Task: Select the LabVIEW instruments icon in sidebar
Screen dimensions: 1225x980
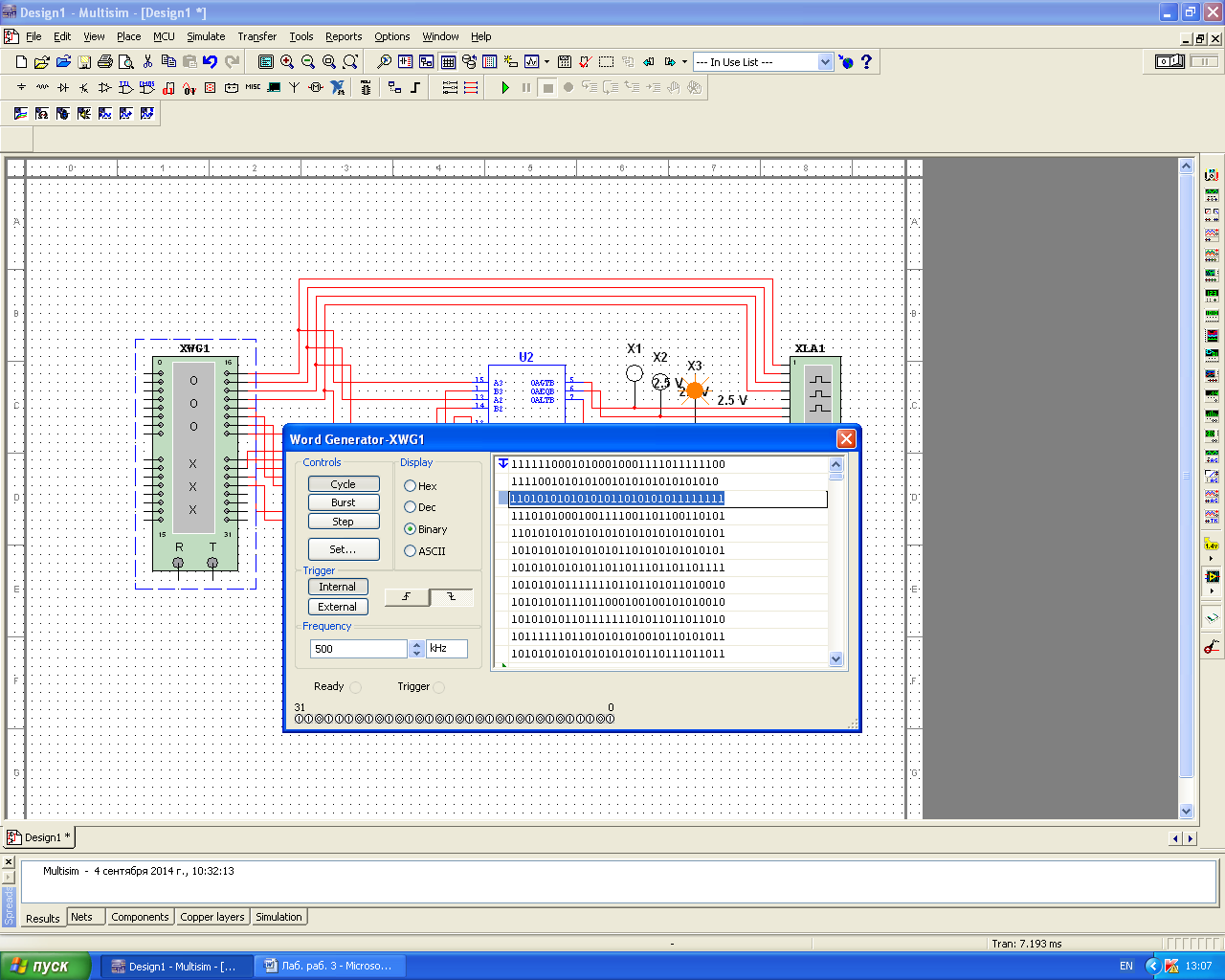Action: click(x=1212, y=577)
